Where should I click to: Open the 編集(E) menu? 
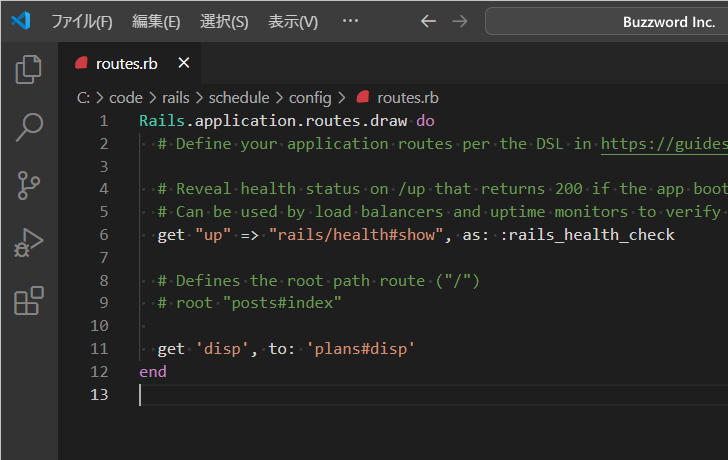[156, 21]
